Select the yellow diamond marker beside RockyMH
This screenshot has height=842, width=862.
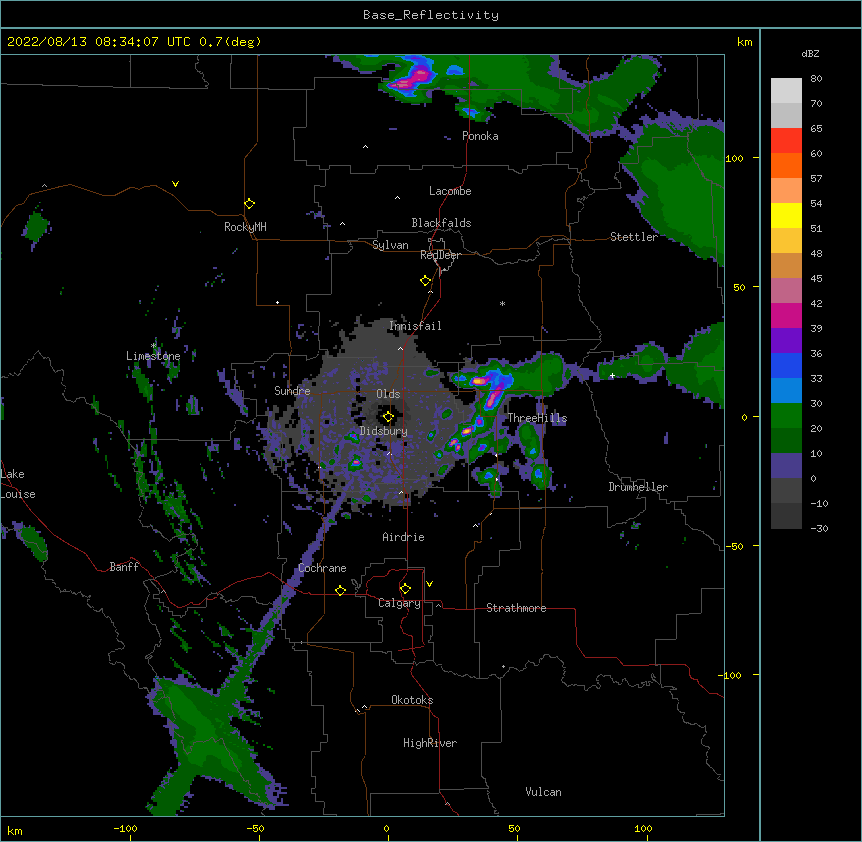click(x=250, y=204)
